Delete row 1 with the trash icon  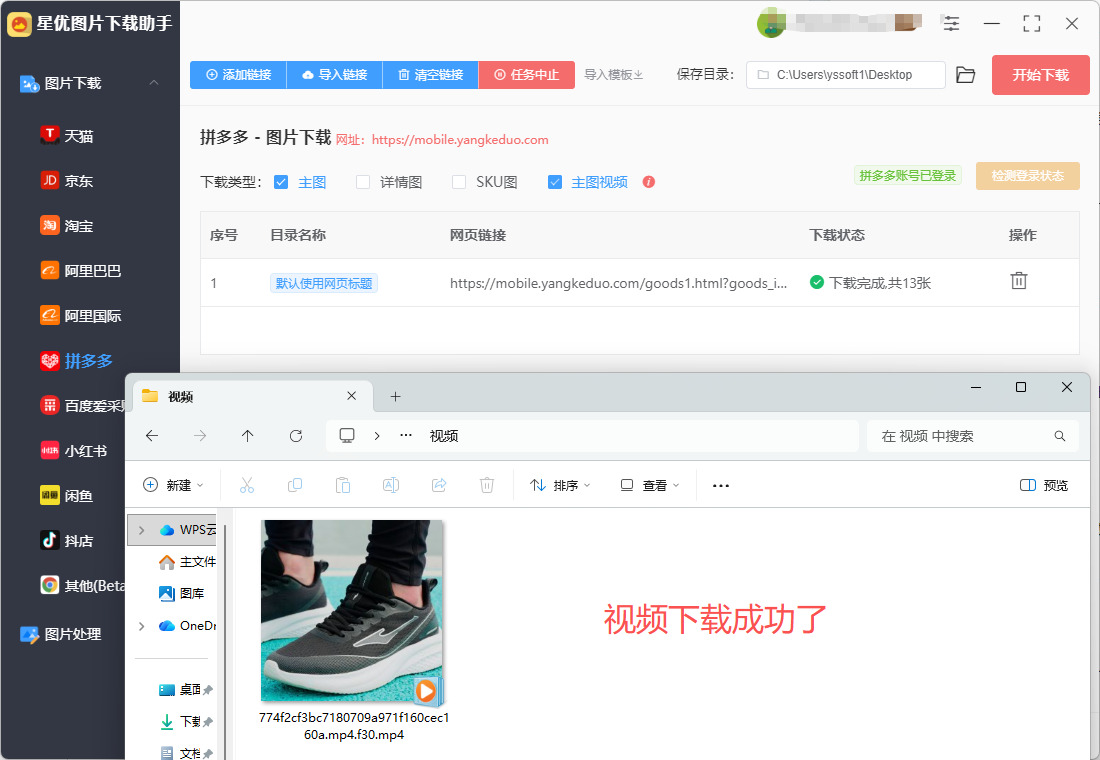(x=1019, y=281)
